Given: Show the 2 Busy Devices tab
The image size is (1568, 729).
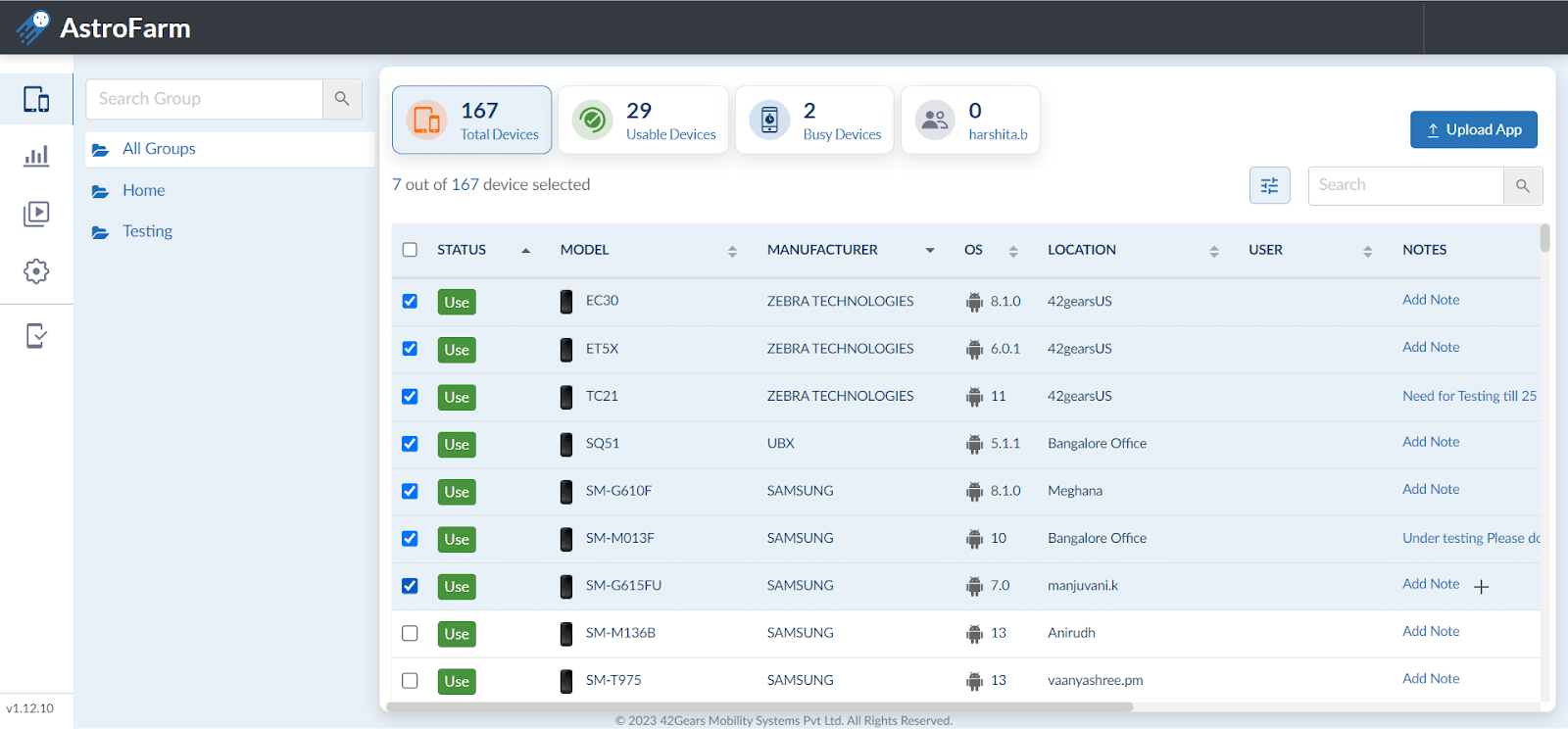Looking at the screenshot, I should click(x=814, y=120).
